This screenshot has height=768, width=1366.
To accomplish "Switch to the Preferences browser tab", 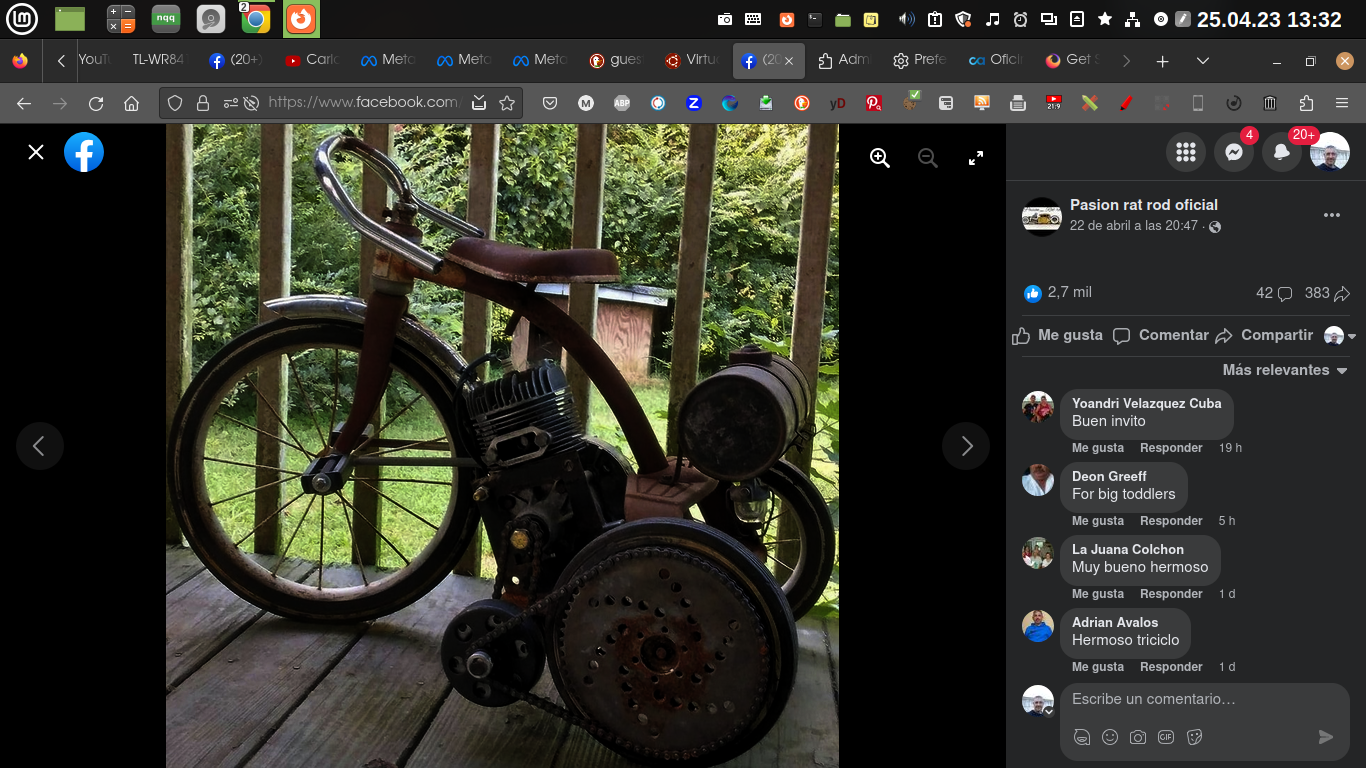I will tap(919, 60).
